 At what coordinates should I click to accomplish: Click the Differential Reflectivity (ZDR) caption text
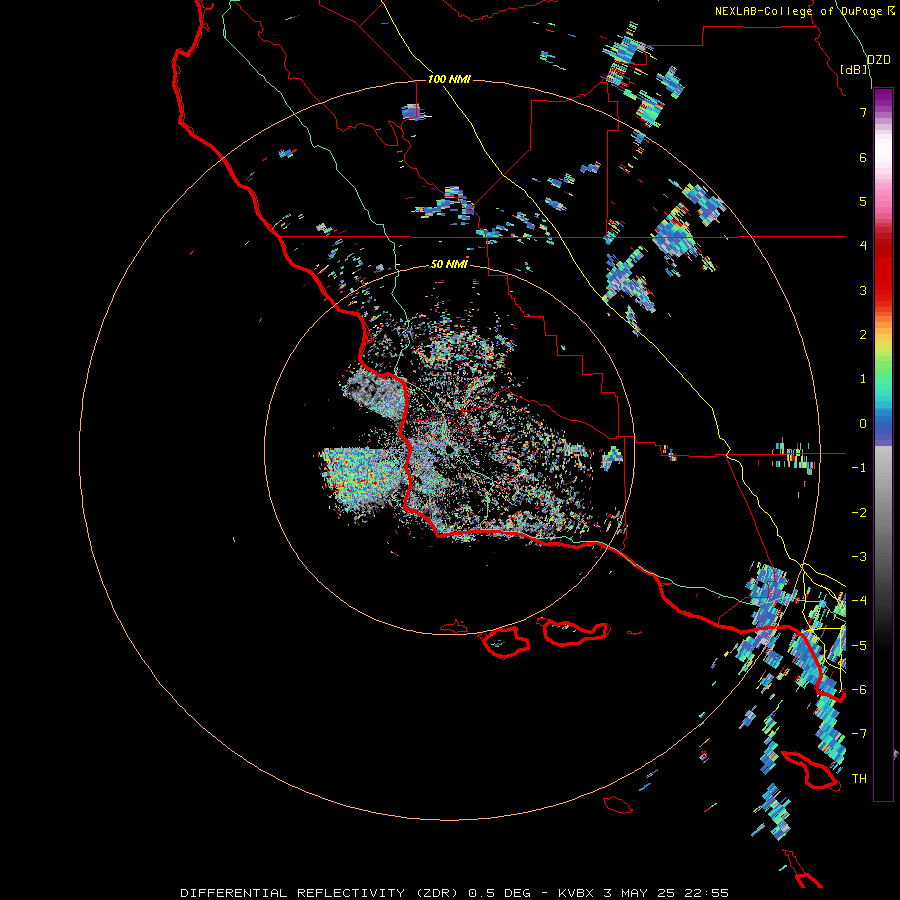(321, 893)
